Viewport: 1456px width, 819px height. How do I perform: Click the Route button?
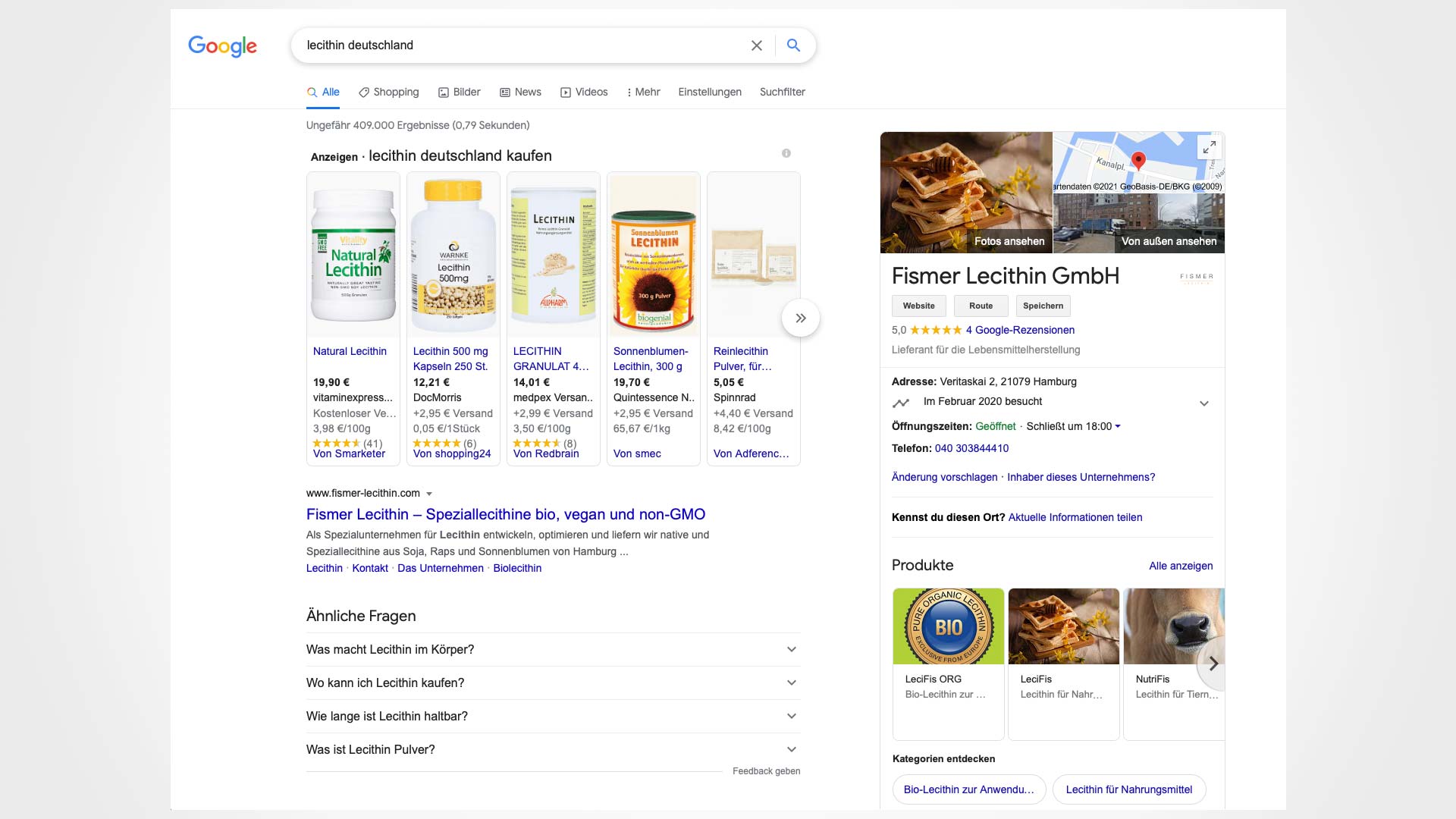click(981, 306)
